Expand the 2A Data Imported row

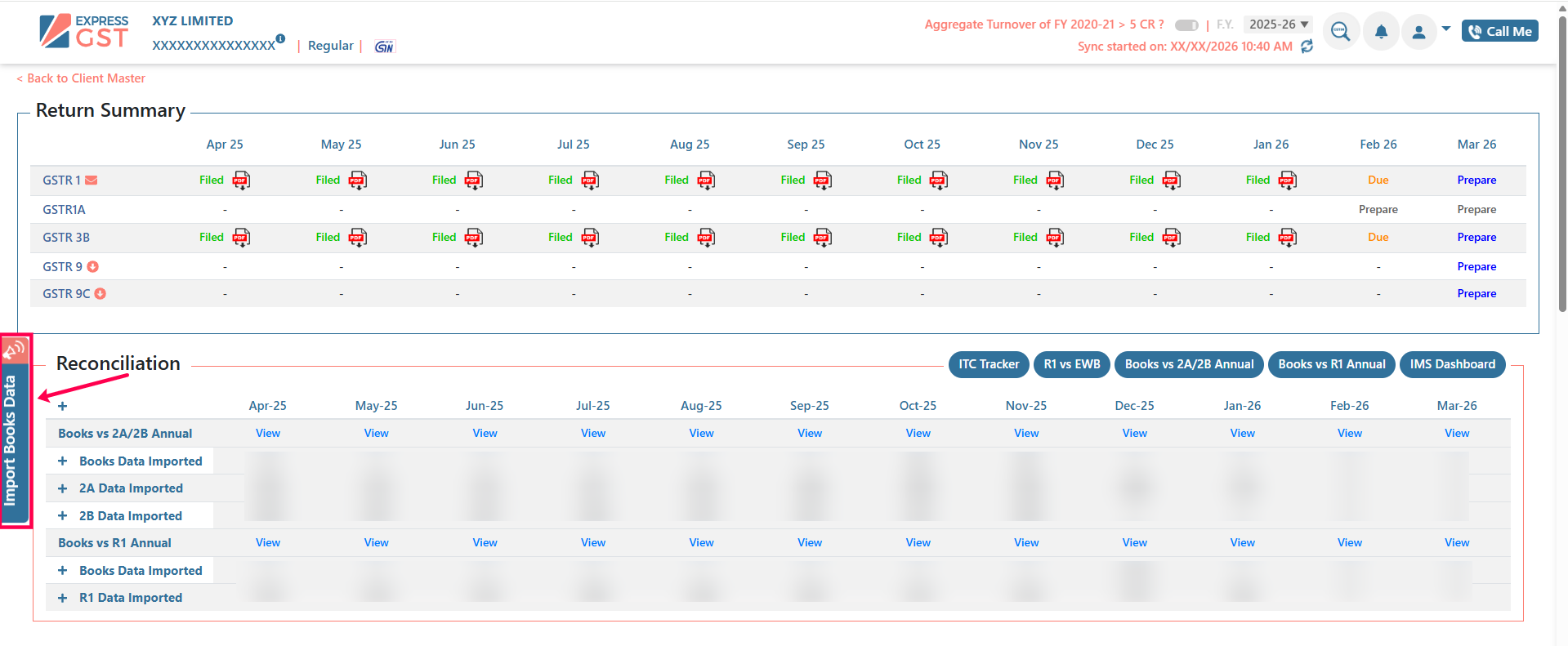63,488
